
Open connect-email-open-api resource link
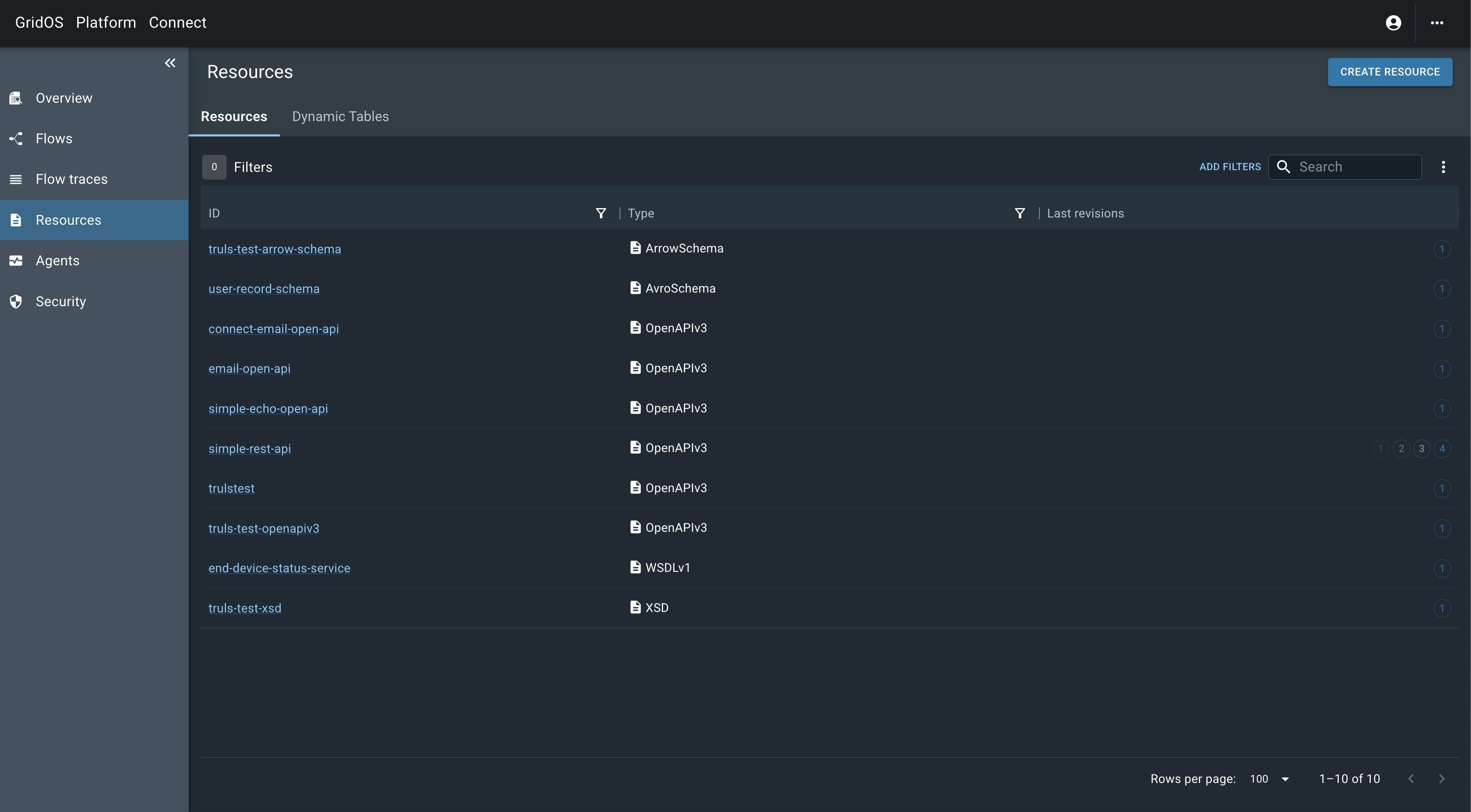[x=273, y=329]
